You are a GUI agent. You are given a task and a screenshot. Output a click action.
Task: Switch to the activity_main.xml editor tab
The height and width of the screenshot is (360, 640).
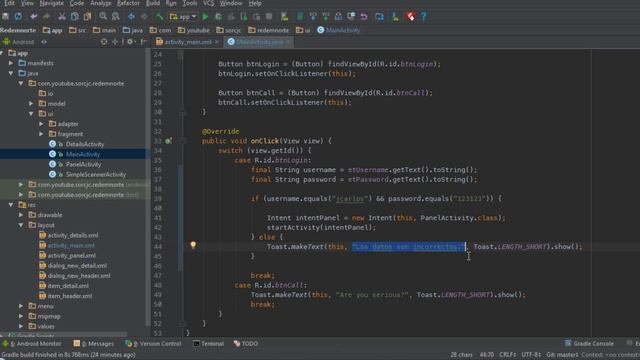[x=188, y=42]
